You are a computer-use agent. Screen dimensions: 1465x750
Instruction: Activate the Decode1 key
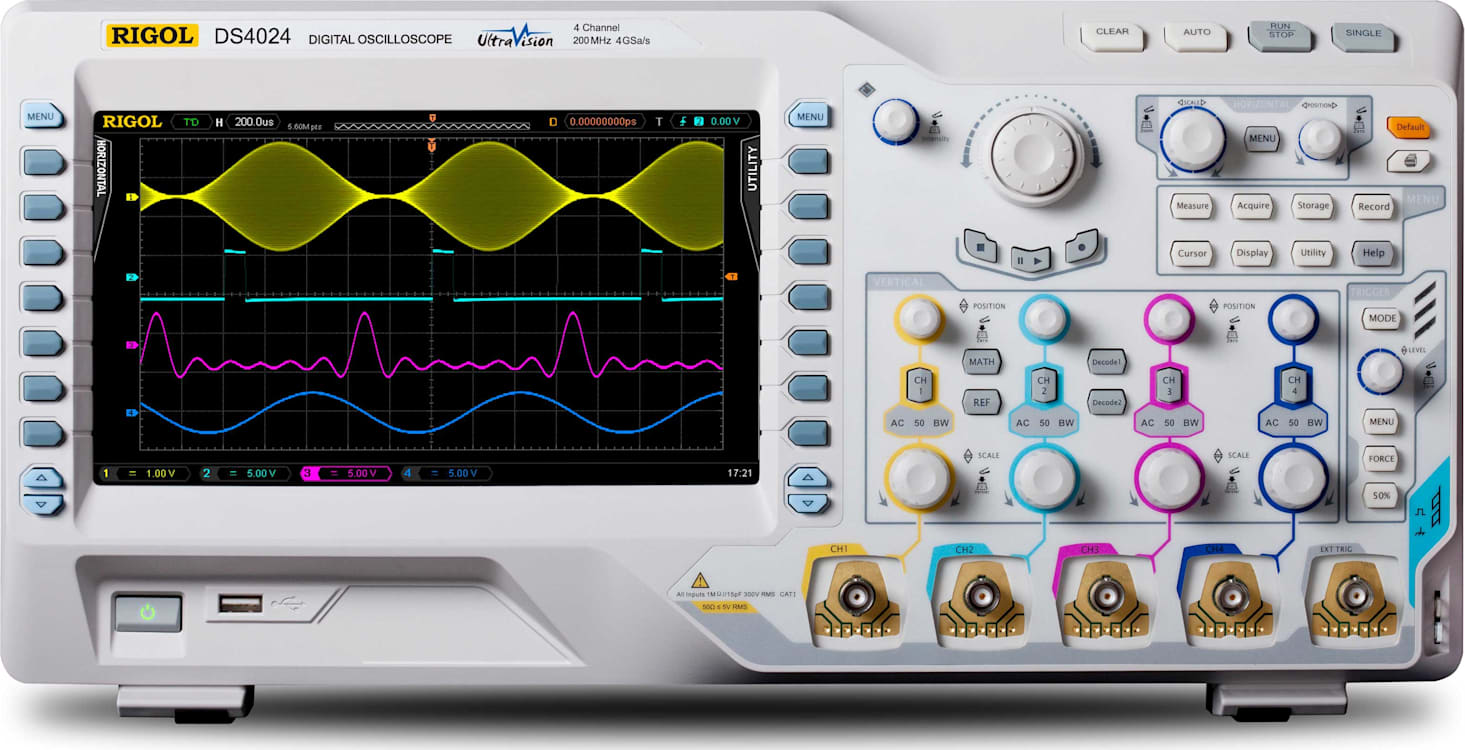pos(1105,362)
